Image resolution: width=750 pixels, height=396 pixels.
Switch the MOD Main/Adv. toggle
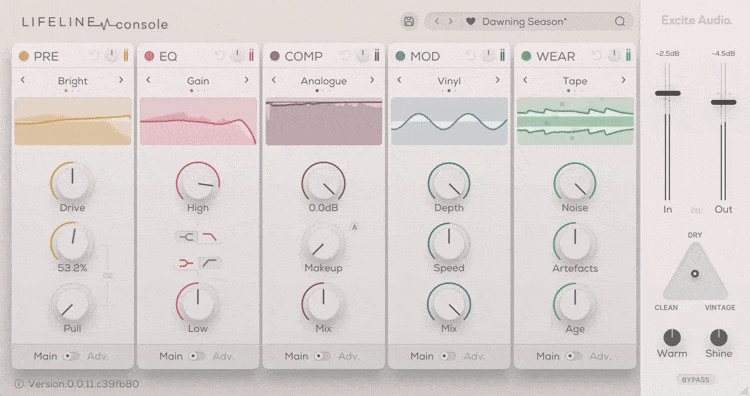448,356
